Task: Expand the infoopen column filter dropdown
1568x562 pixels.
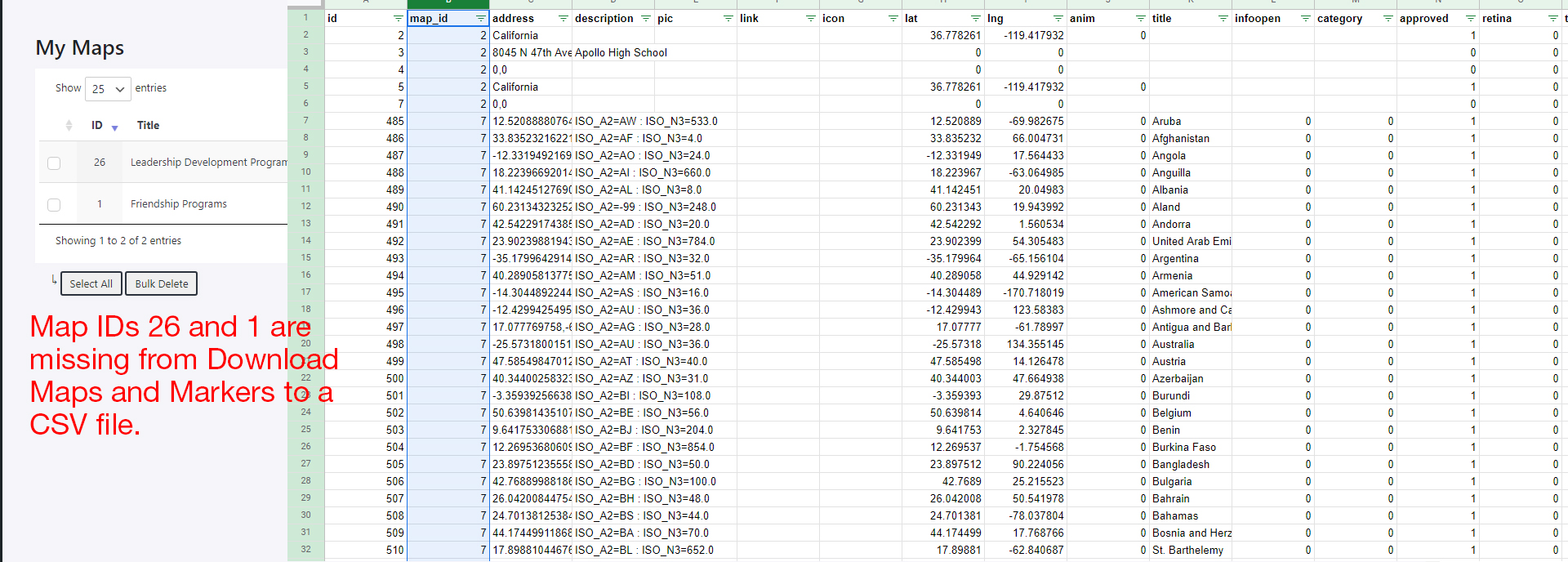Action: [x=1305, y=19]
